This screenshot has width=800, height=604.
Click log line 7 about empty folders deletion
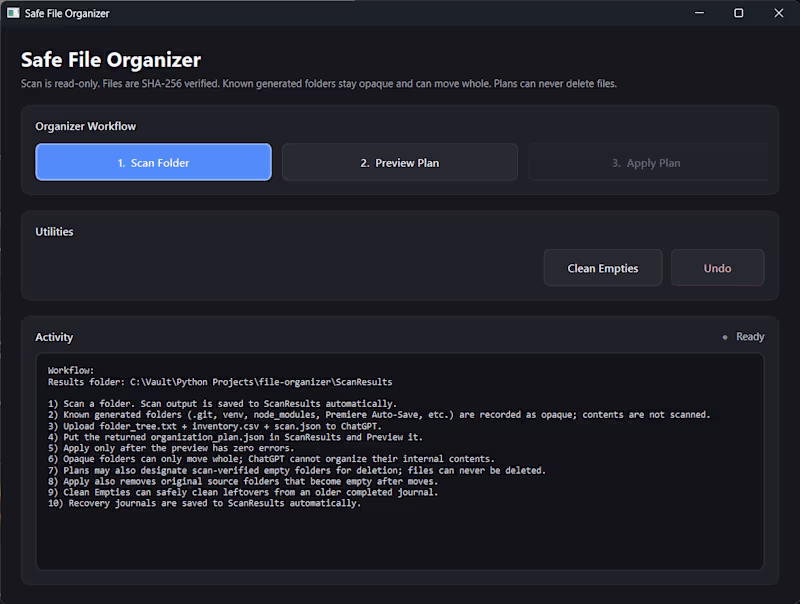[x=297, y=470]
